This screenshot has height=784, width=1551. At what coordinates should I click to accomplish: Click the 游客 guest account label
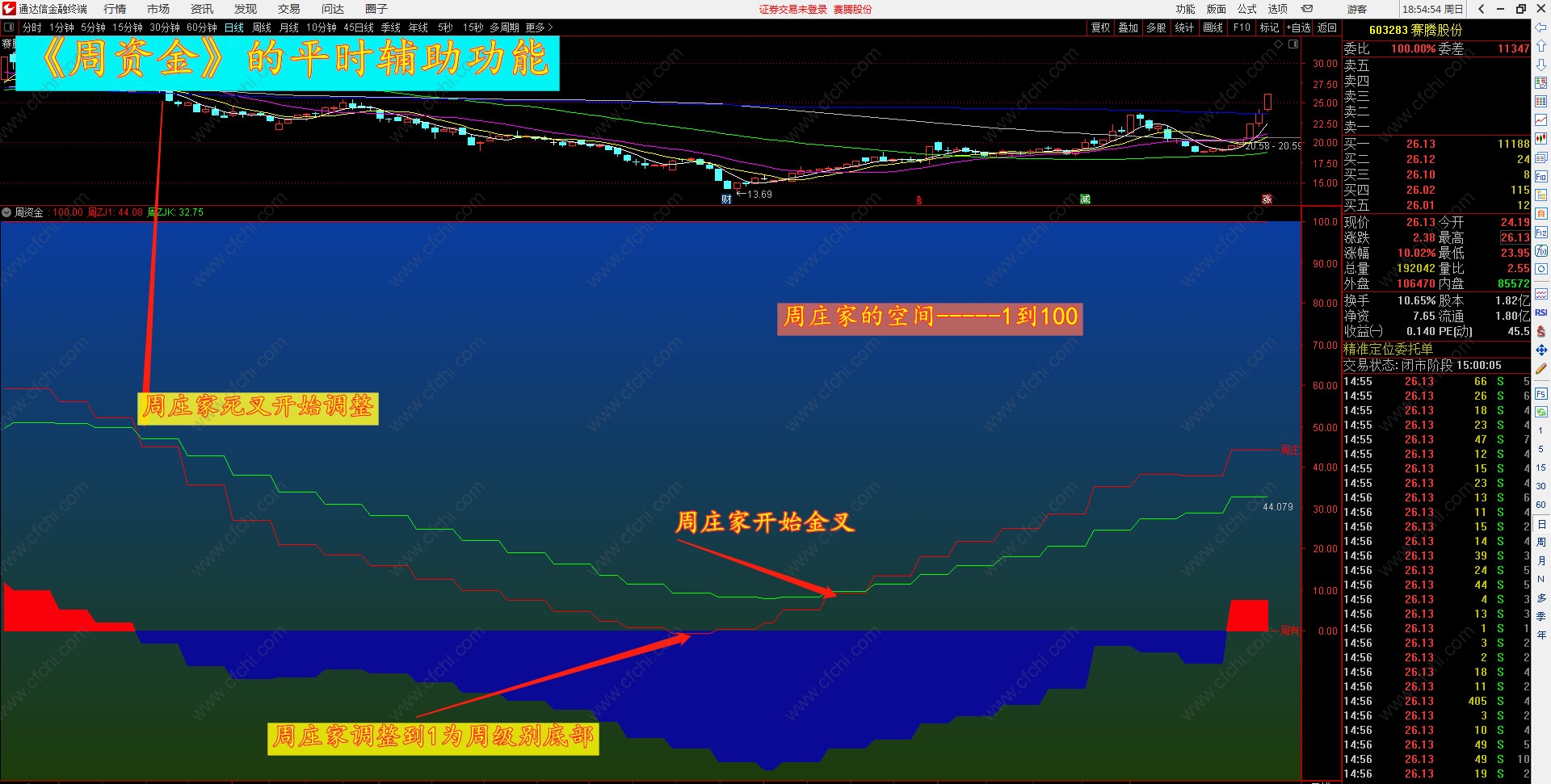(x=1357, y=9)
